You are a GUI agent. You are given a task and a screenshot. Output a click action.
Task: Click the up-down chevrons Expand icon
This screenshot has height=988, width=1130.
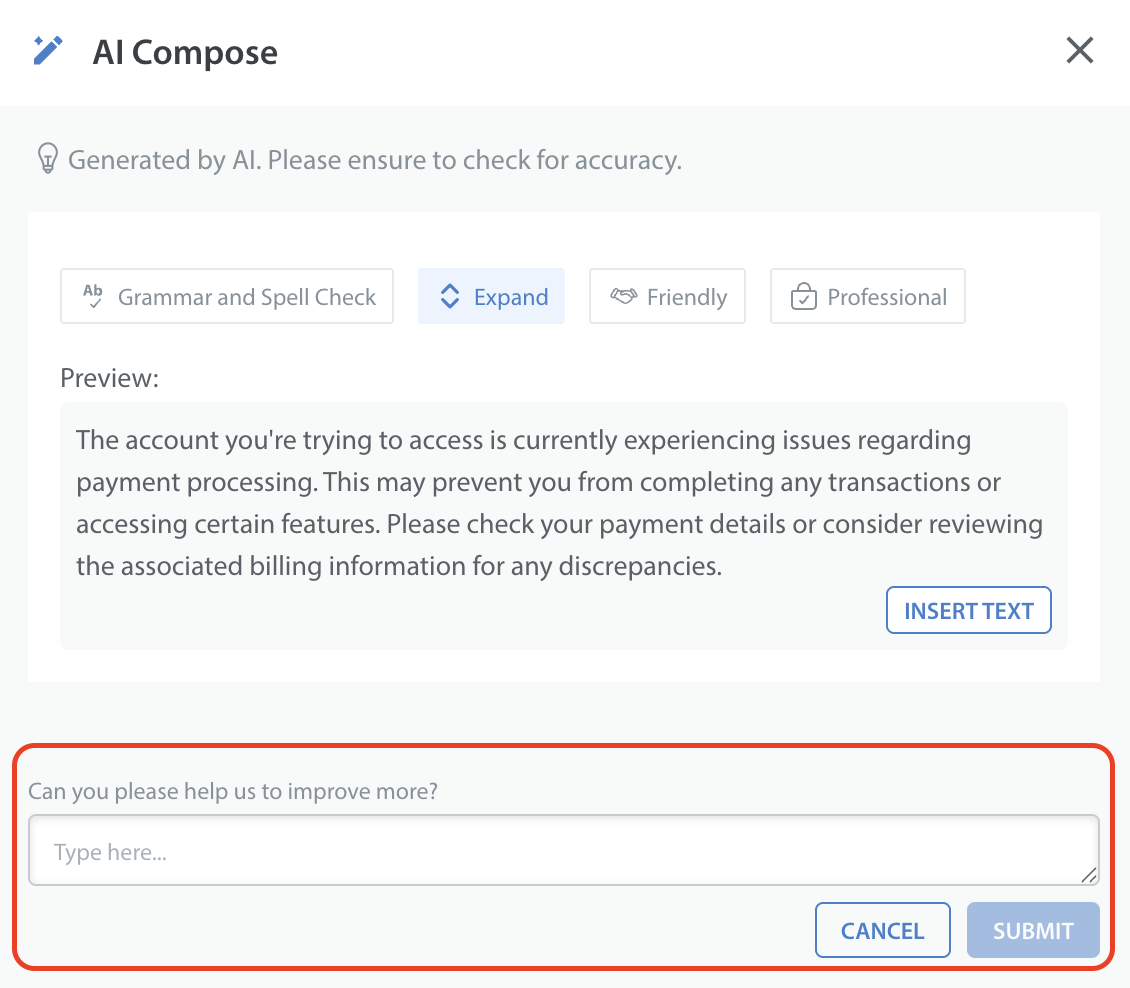point(450,297)
